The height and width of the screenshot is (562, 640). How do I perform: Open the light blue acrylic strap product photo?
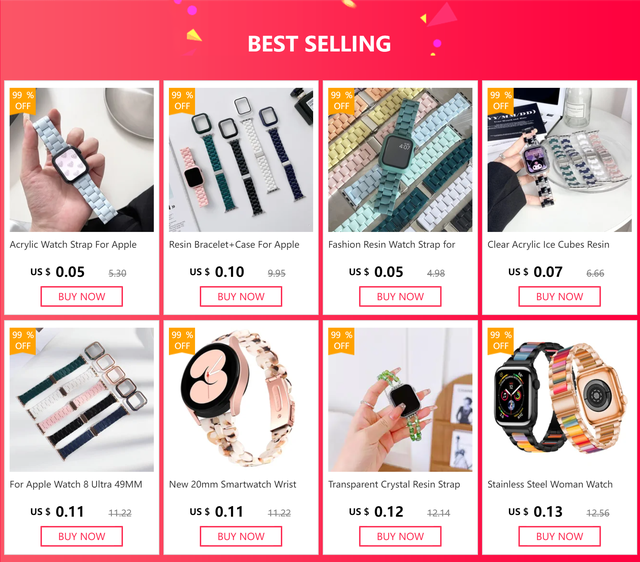(x=82, y=160)
